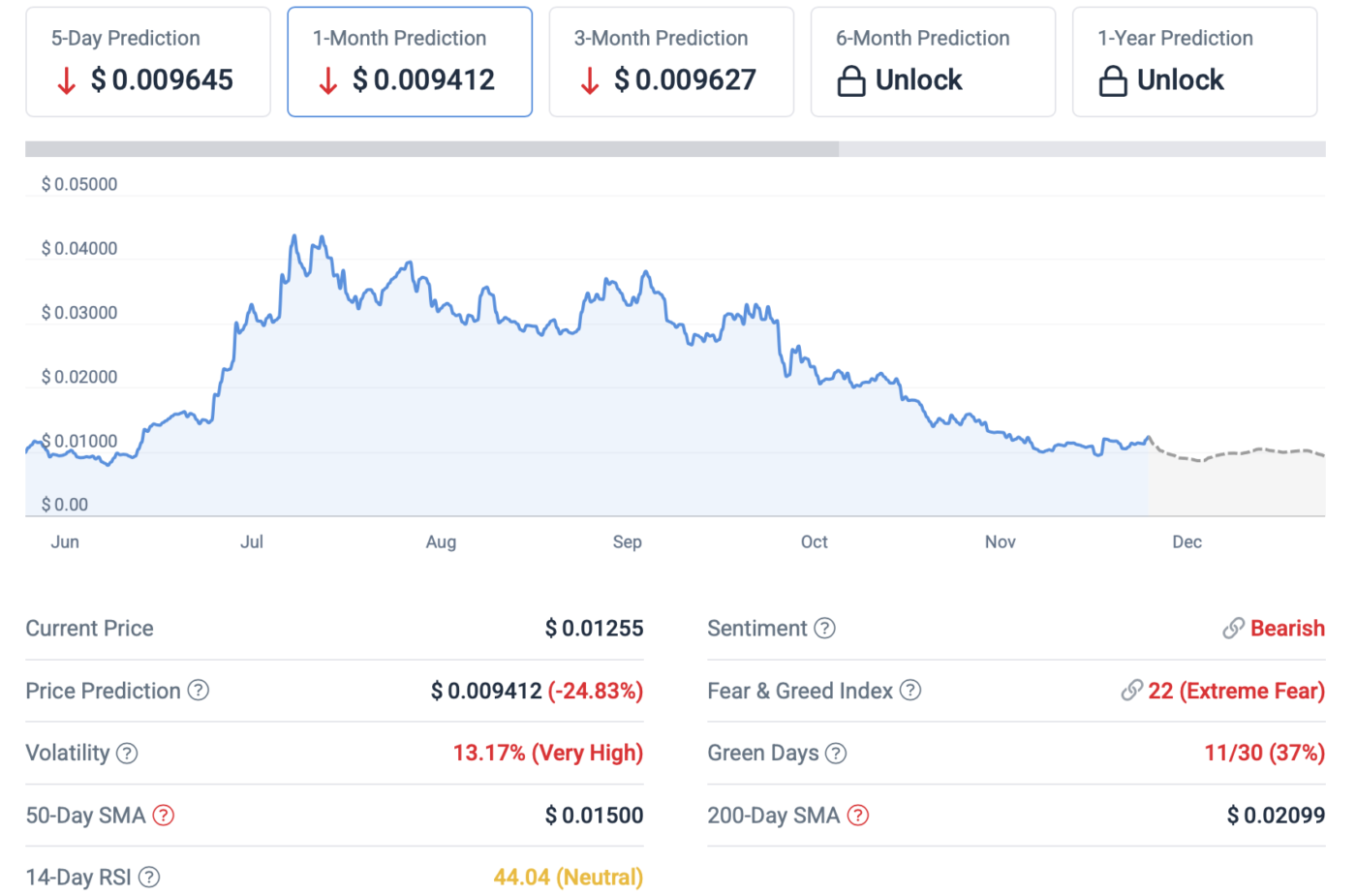1356x896 pixels.
Task: Click the help icon next to Volatility
Action: click(x=127, y=754)
